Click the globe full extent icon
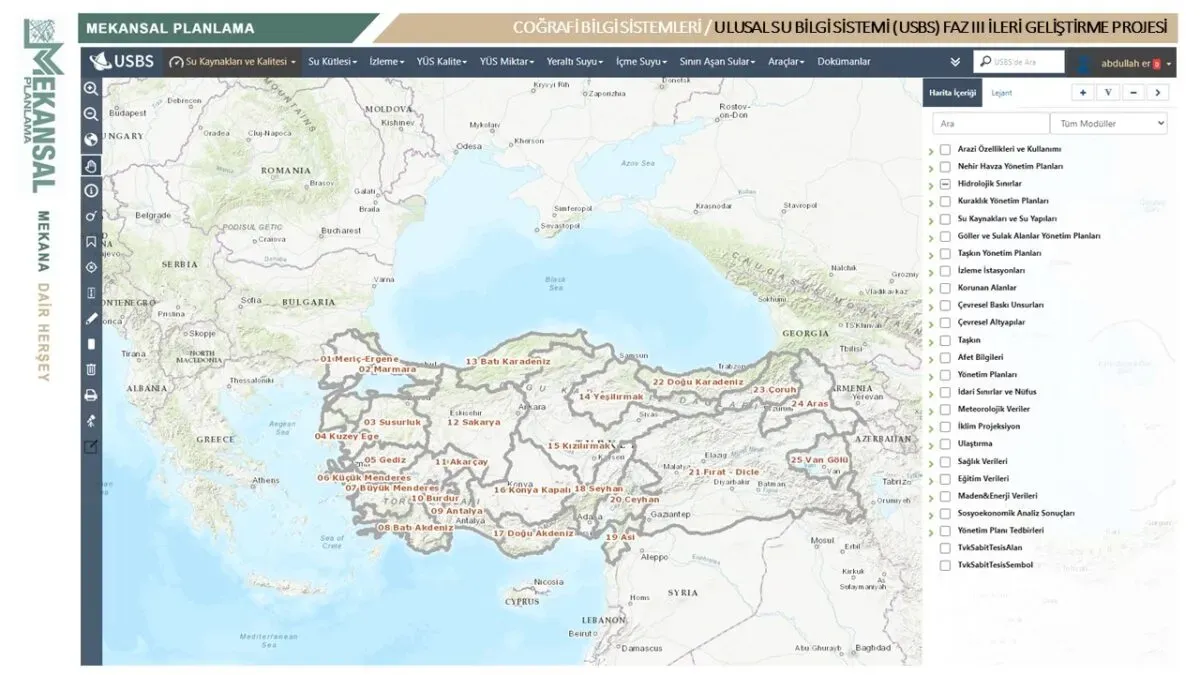This screenshot has height=675, width=1200. (x=91, y=140)
